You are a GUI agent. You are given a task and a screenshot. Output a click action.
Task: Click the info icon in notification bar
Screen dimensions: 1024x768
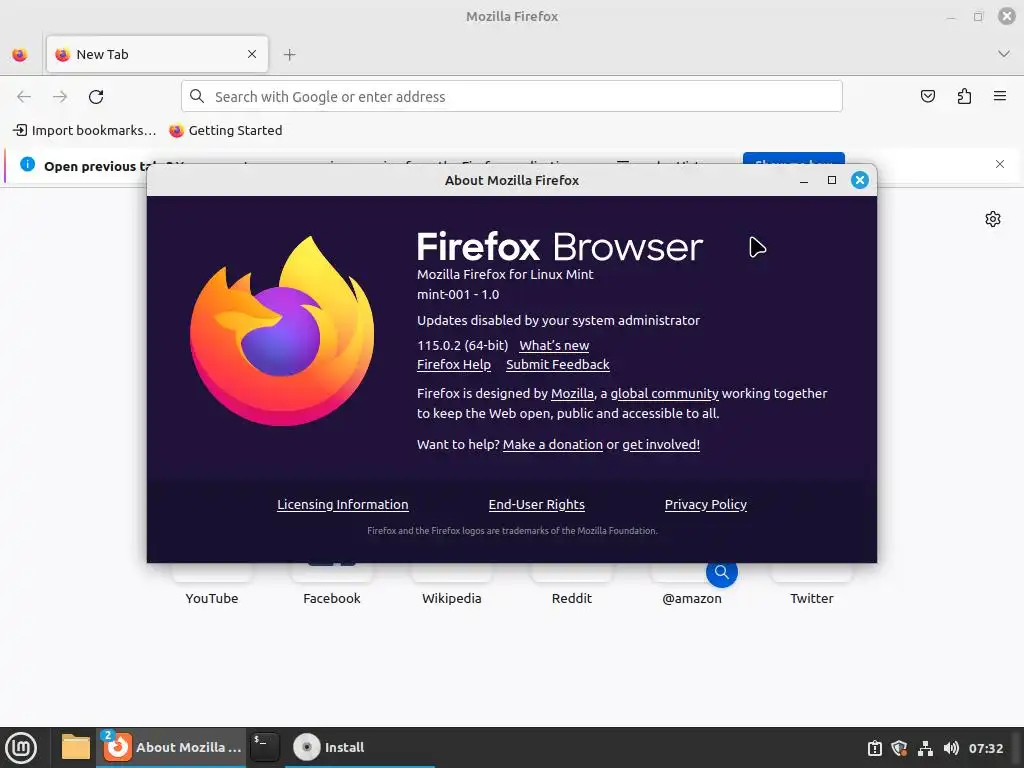point(27,165)
